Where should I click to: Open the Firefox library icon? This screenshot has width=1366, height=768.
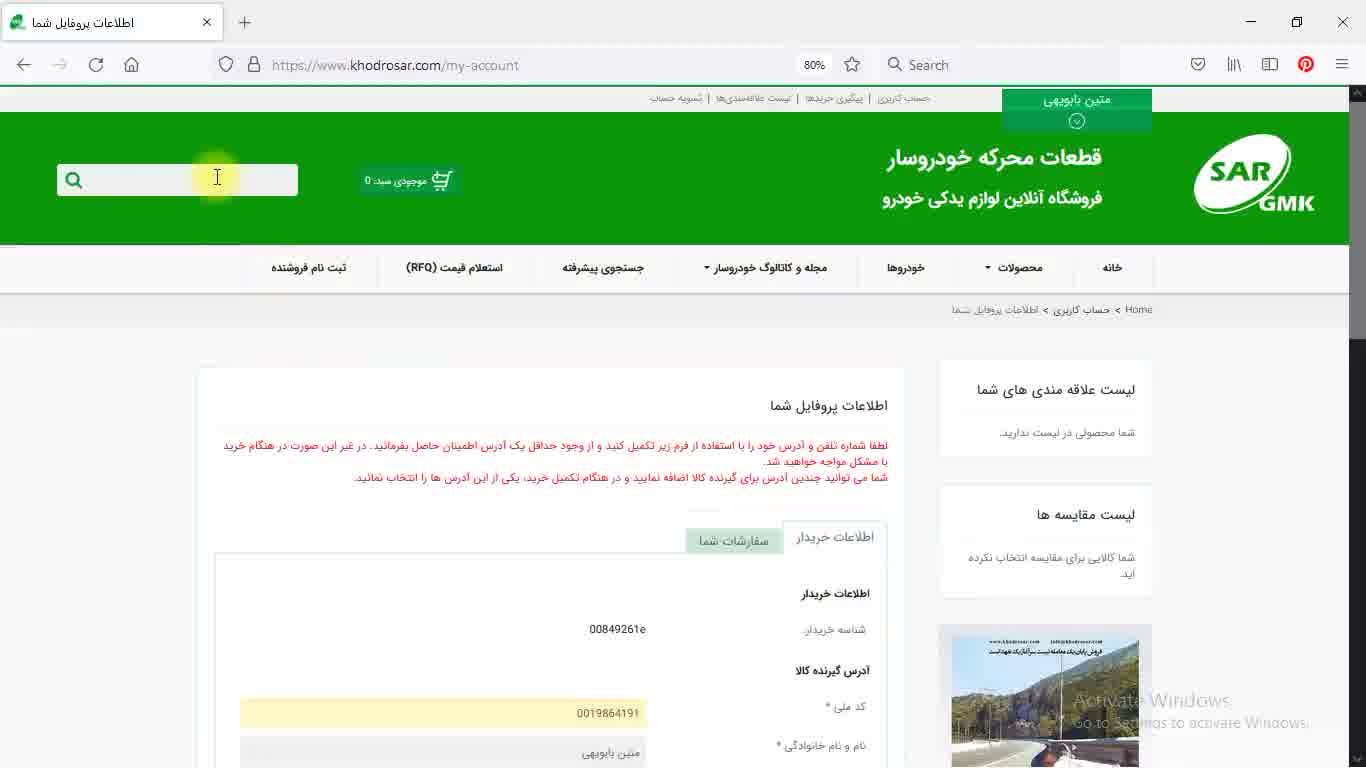[x=1234, y=65]
